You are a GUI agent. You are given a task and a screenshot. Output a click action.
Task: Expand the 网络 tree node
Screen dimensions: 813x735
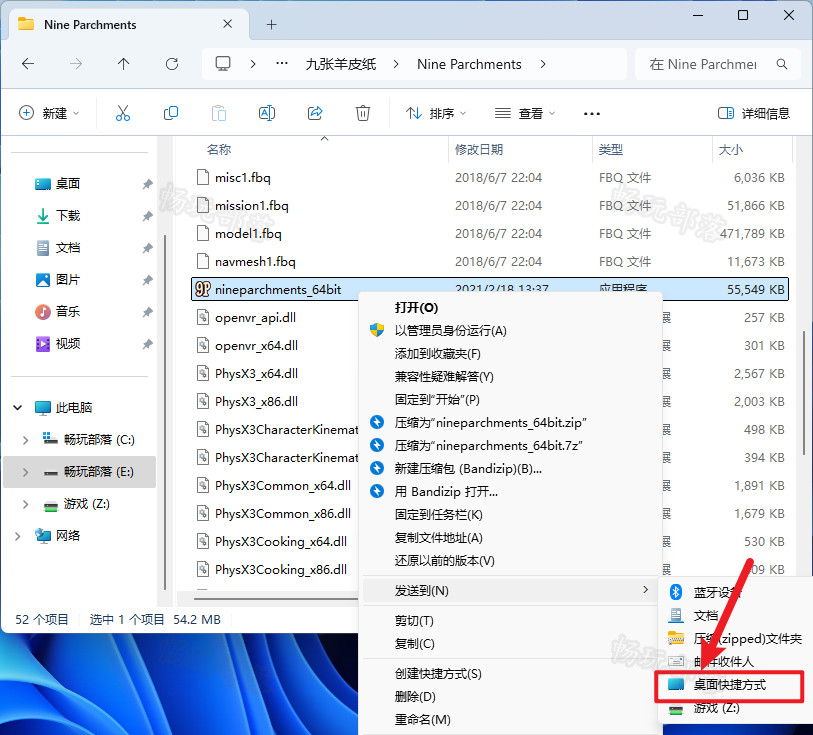tap(18, 536)
